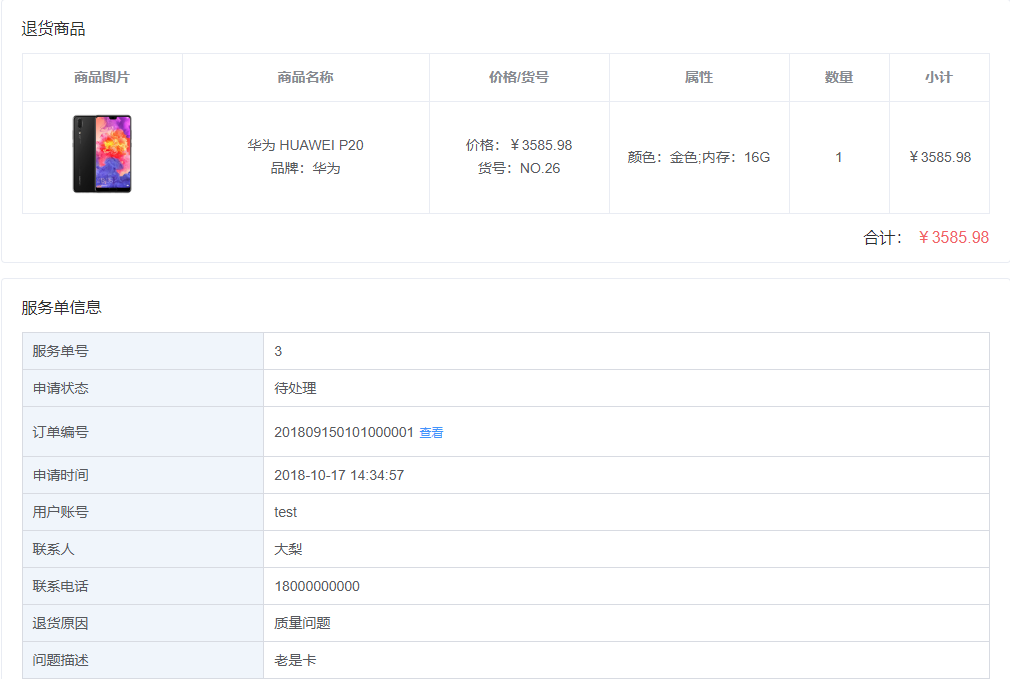Click price text 价格：￥3585.98
The height and width of the screenshot is (679, 1010).
pos(519,146)
